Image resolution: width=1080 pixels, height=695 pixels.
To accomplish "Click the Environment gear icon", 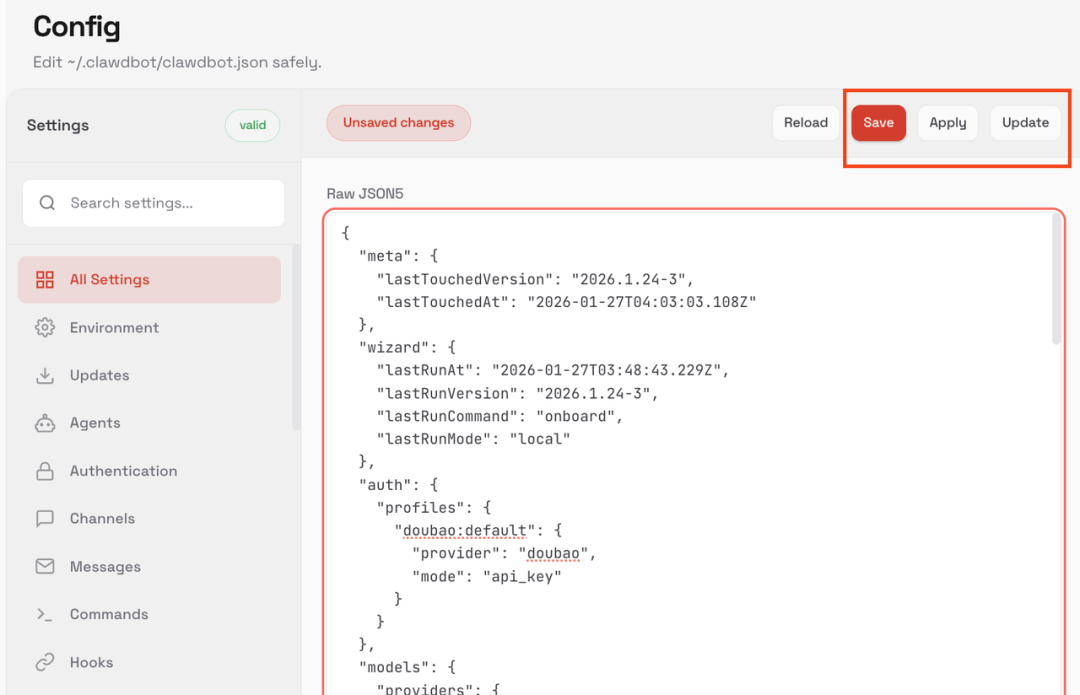I will tap(45, 328).
